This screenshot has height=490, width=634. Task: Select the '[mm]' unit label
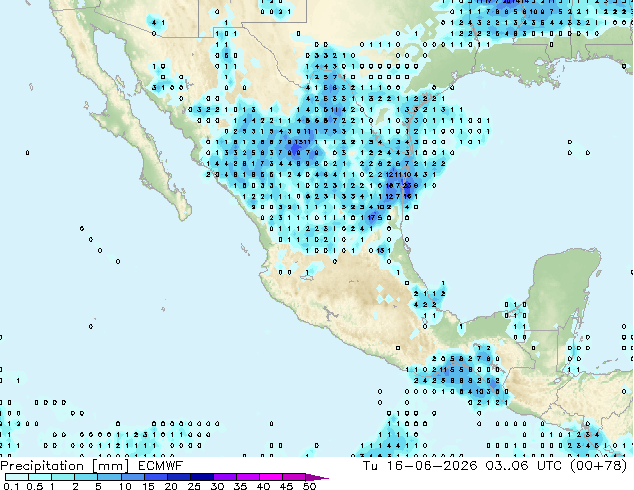coord(110,466)
